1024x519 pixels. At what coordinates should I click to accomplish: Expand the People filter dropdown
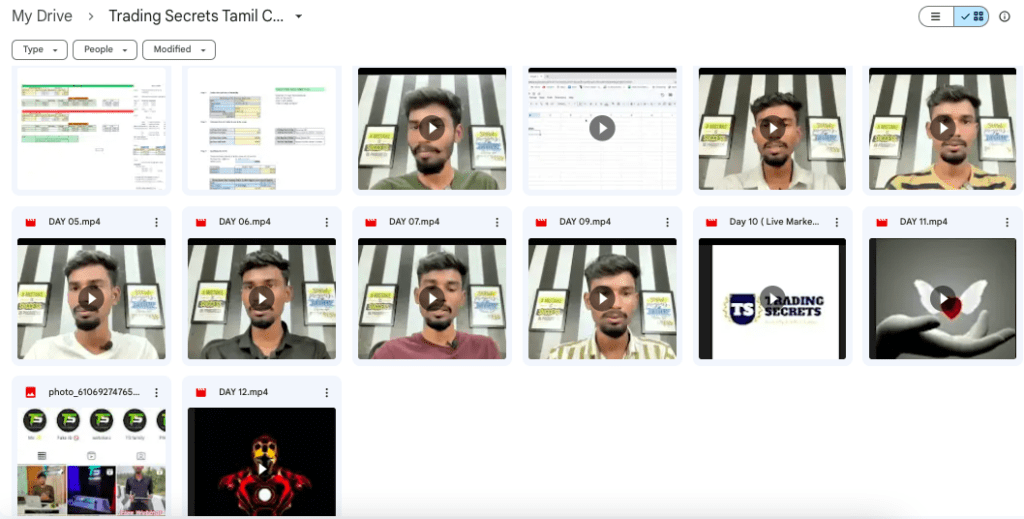(x=105, y=50)
